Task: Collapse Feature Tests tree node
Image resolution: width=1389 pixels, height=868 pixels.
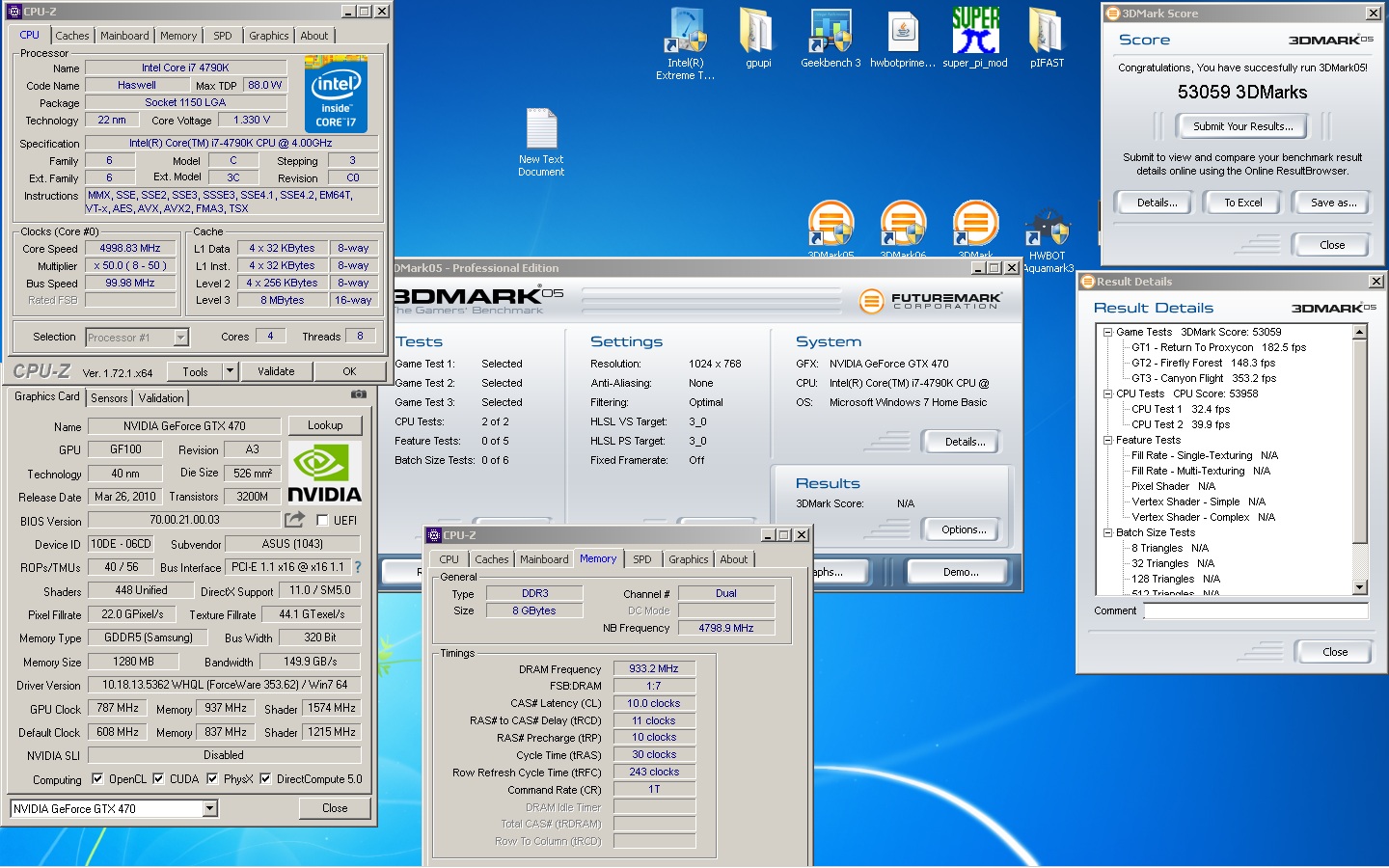Action: (x=1107, y=440)
